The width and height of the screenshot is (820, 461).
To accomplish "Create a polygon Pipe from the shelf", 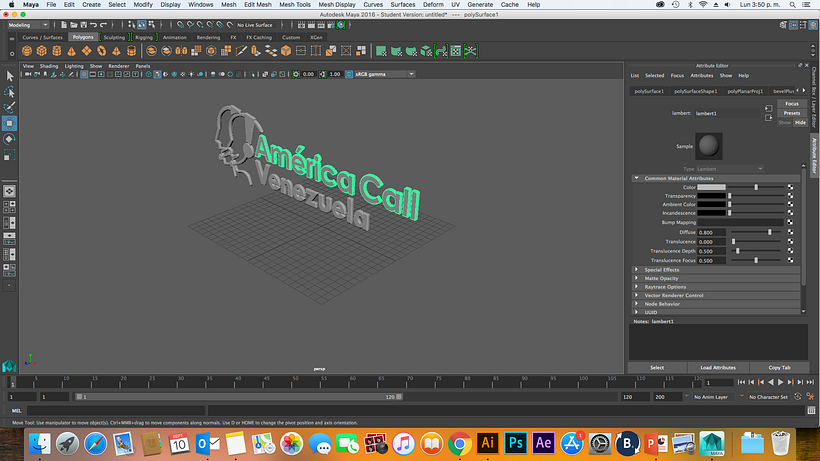I will tap(131, 51).
